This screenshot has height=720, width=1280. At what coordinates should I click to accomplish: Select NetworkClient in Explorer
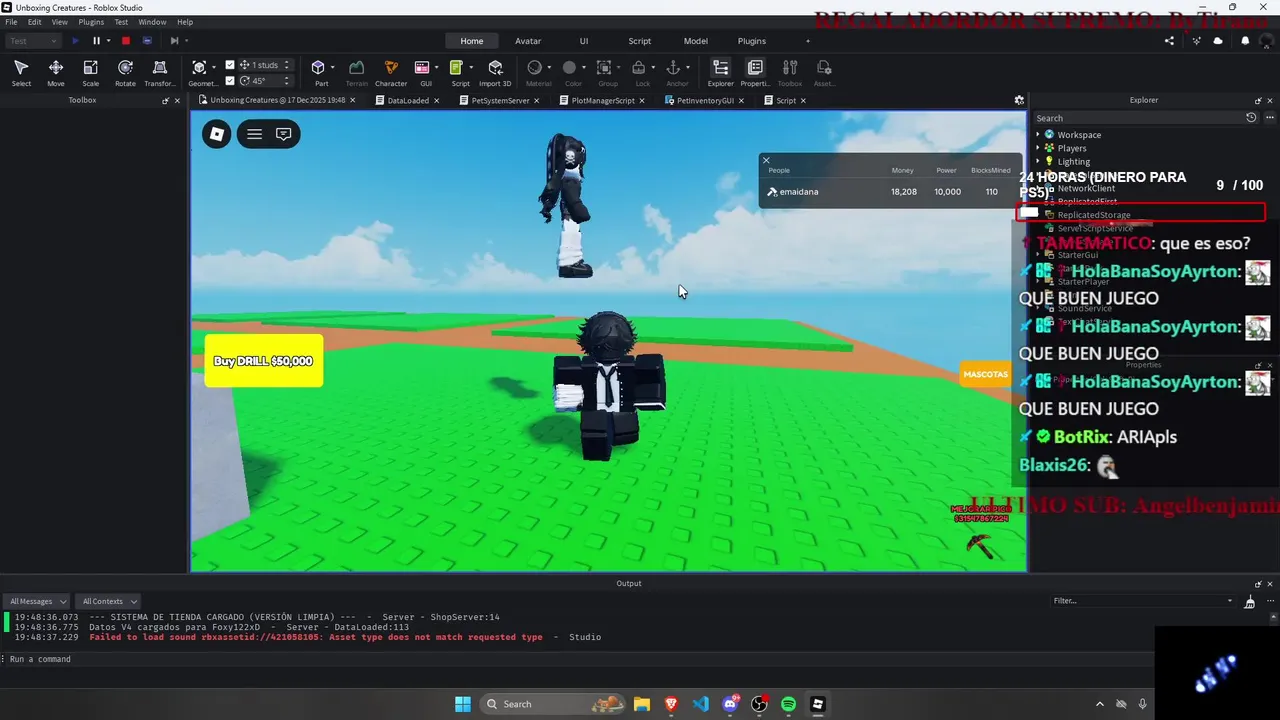[x=1086, y=188]
